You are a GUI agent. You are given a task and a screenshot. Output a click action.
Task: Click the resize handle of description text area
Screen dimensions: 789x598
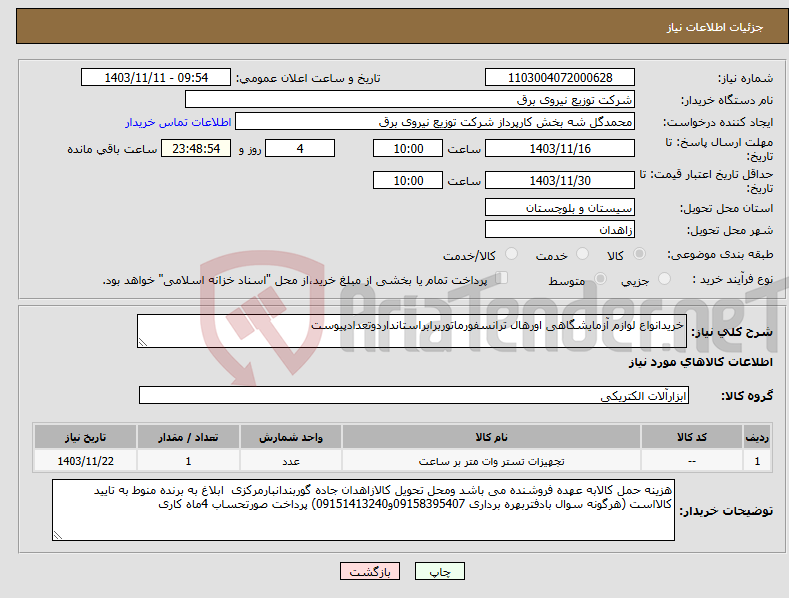[x=143, y=342]
